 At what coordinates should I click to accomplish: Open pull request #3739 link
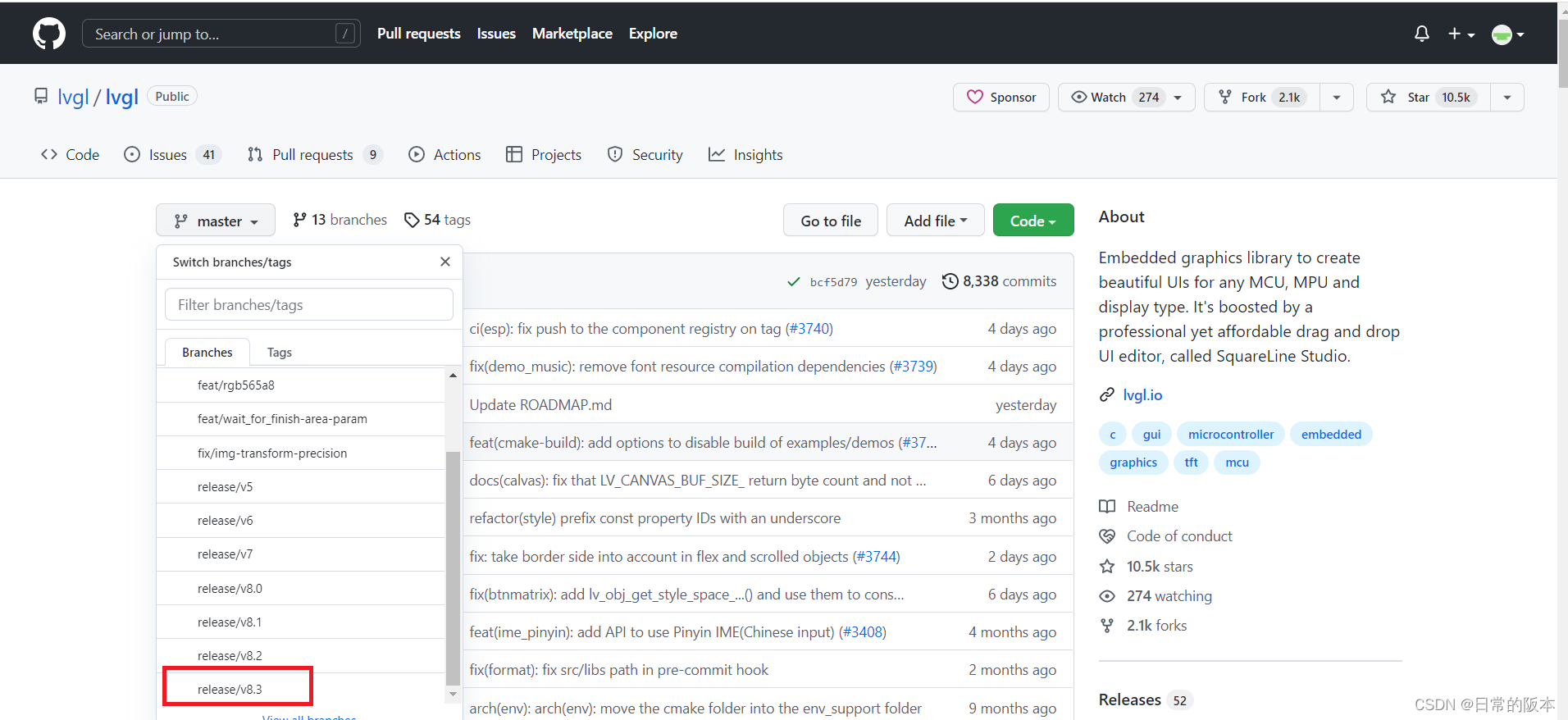913,366
